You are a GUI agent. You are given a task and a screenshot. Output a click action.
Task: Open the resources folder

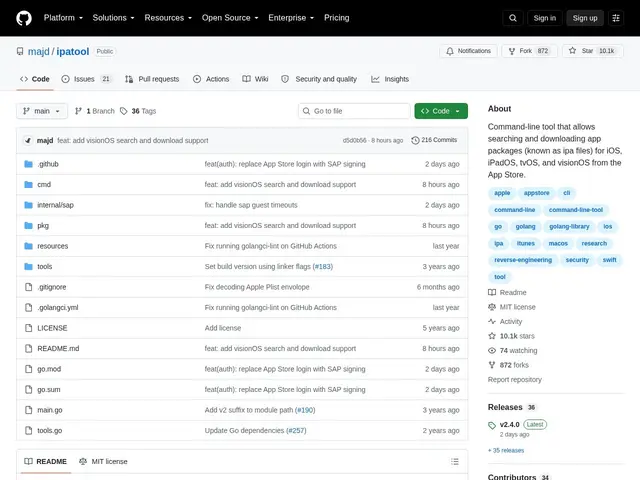tap(53, 246)
